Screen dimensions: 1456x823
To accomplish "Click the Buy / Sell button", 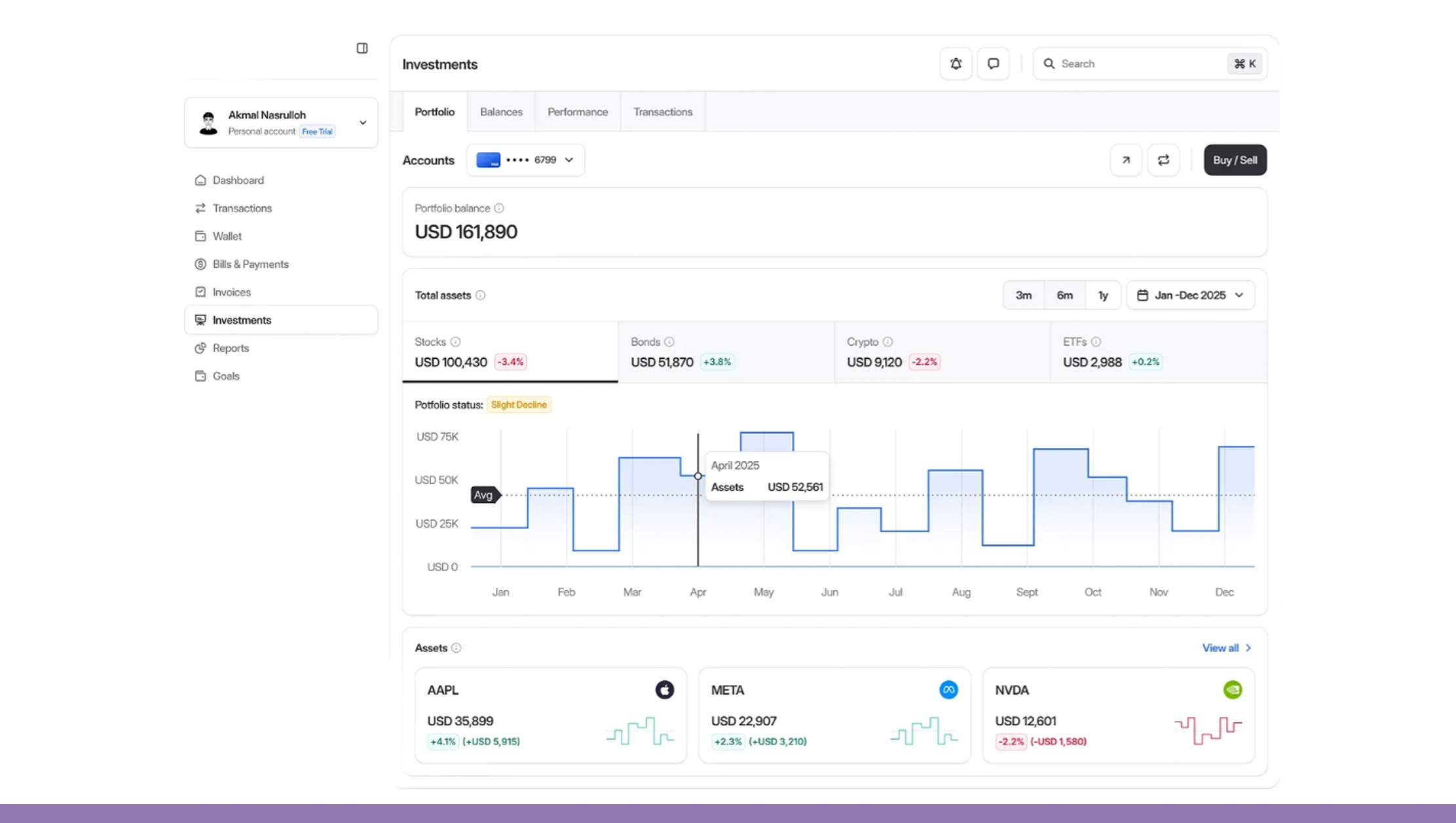I will [x=1235, y=160].
